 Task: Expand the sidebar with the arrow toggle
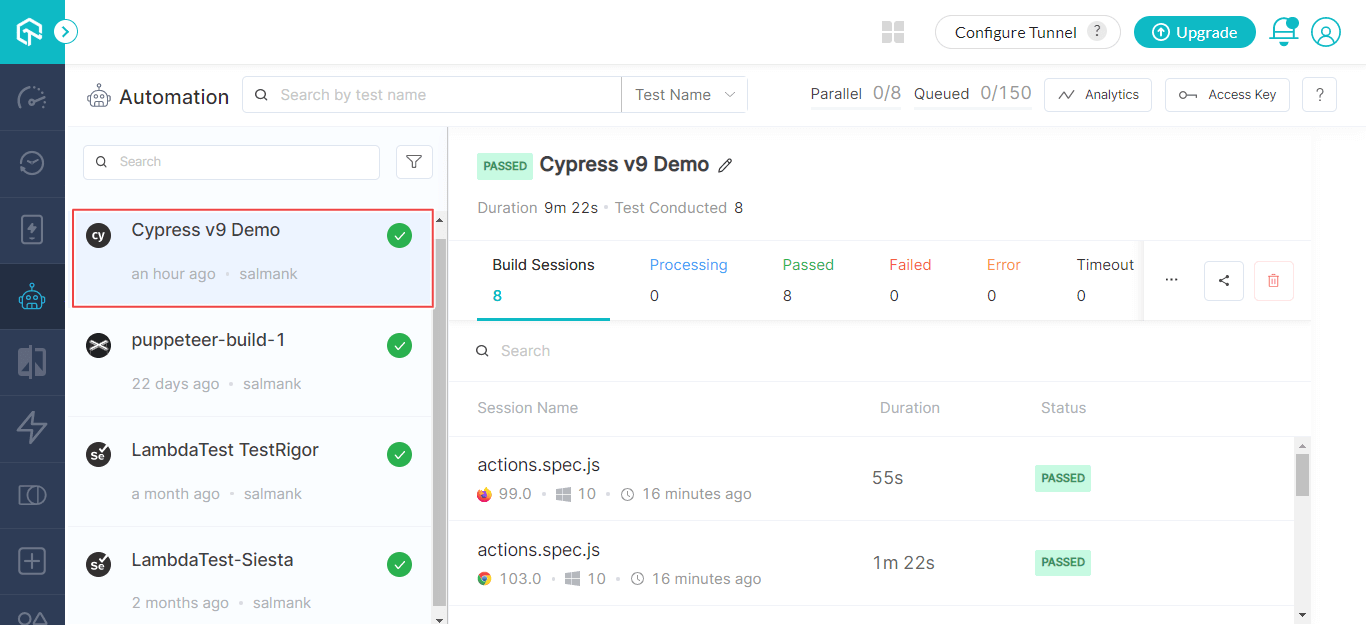pyautogui.click(x=65, y=32)
